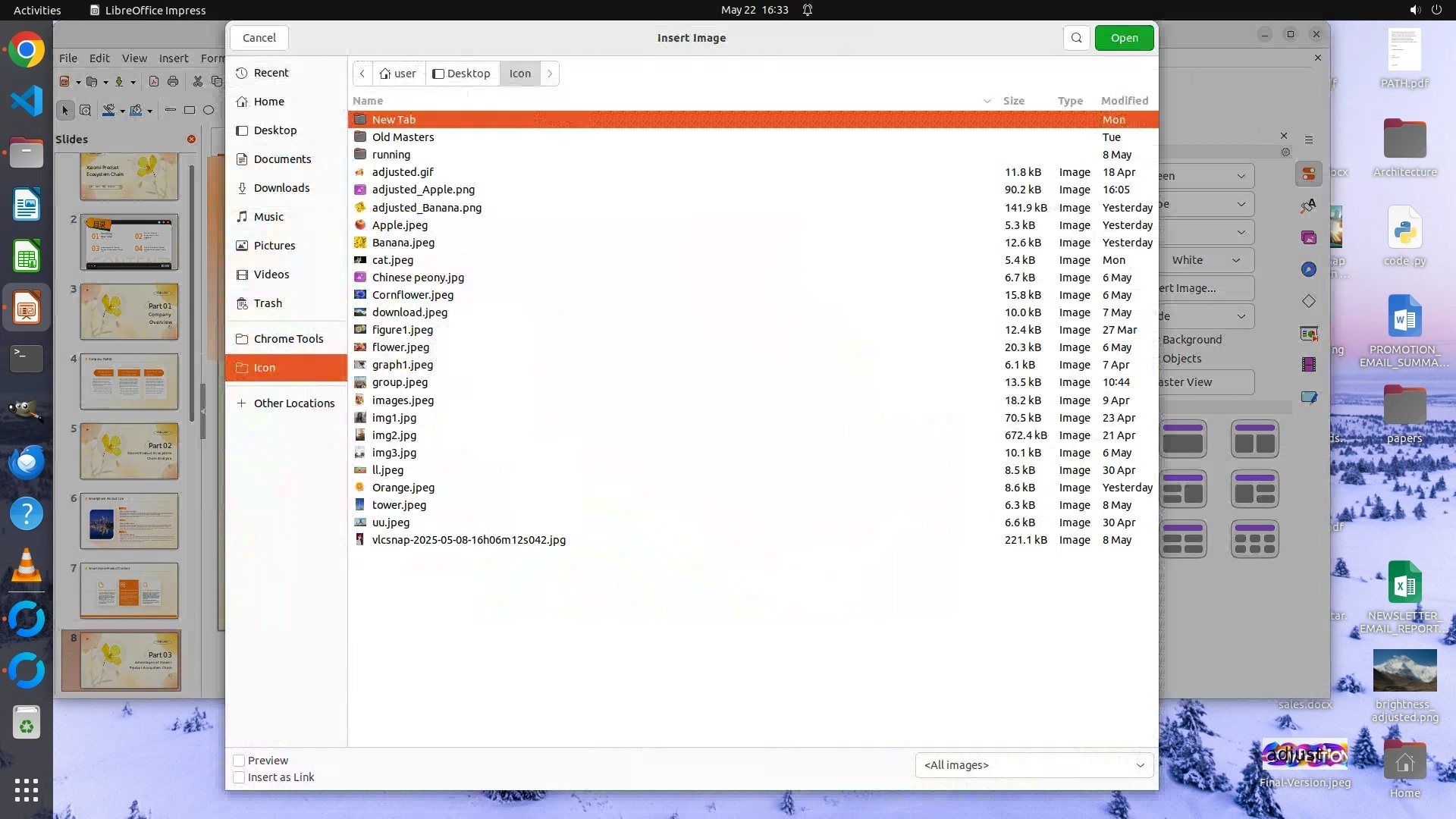The image size is (1456, 819).
Task: Click the back arrow in path bar
Action: click(362, 74)
